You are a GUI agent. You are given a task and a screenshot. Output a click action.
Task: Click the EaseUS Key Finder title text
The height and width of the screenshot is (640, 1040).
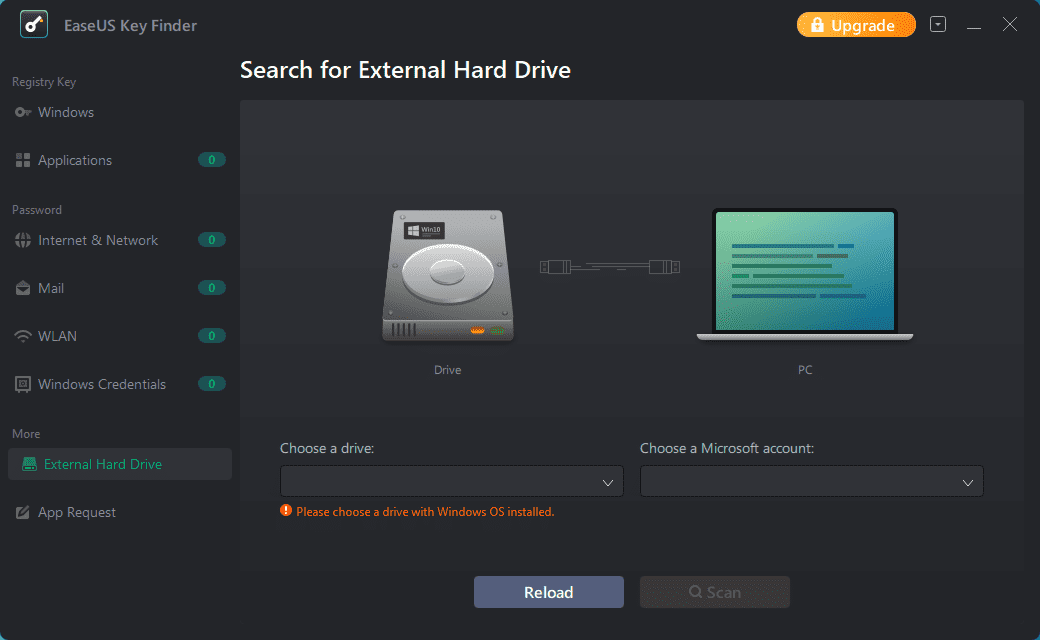point(130,25)
